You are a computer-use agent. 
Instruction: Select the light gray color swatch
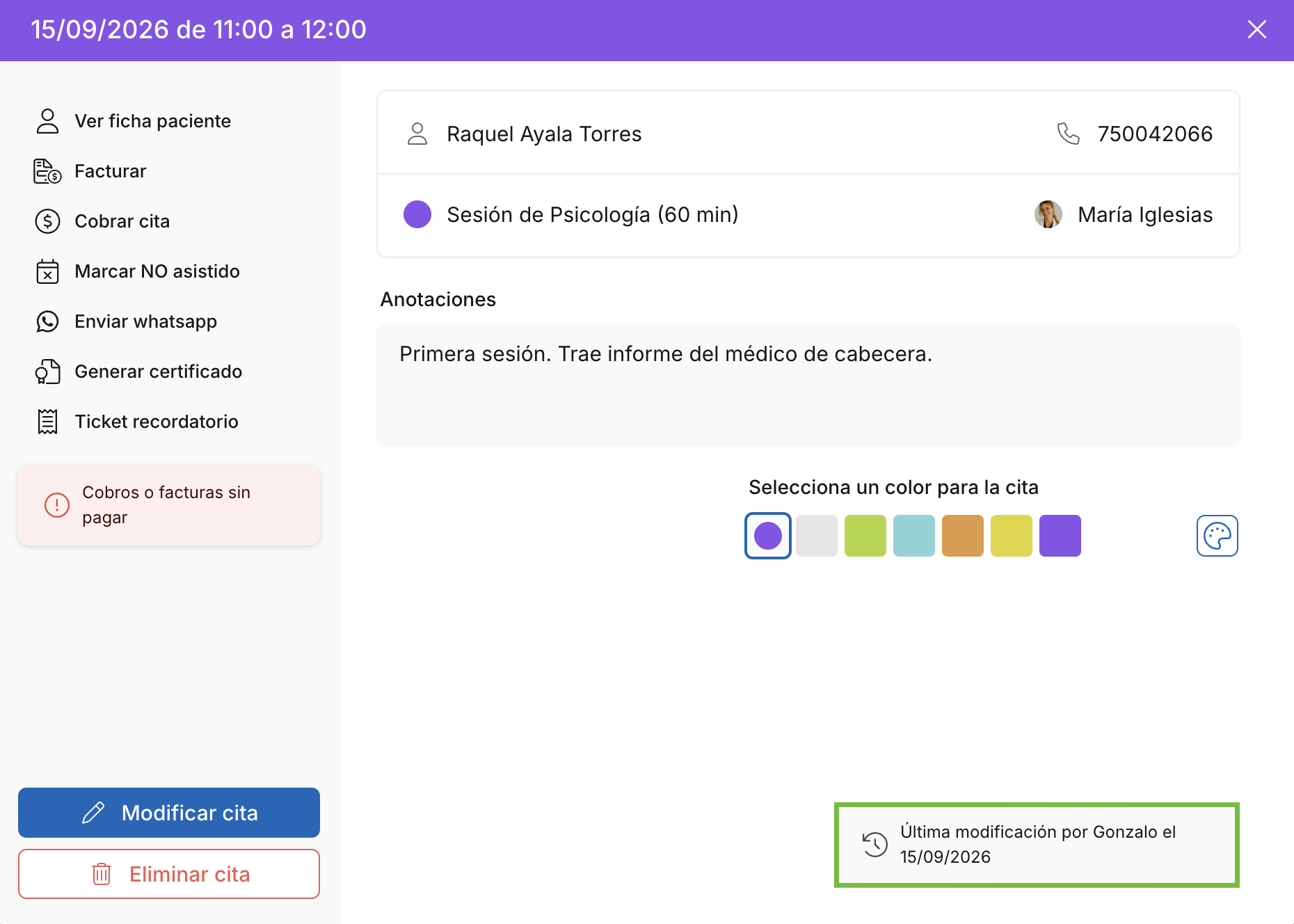tap(817, 536)
